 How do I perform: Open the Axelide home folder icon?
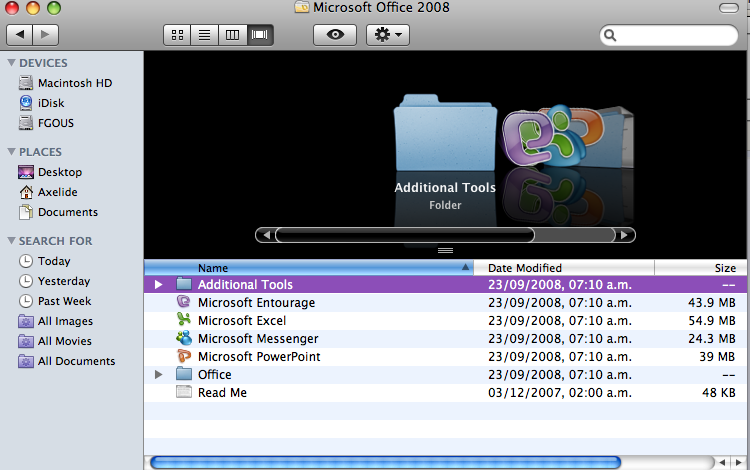pyautogui.click(x=26, y=192)
